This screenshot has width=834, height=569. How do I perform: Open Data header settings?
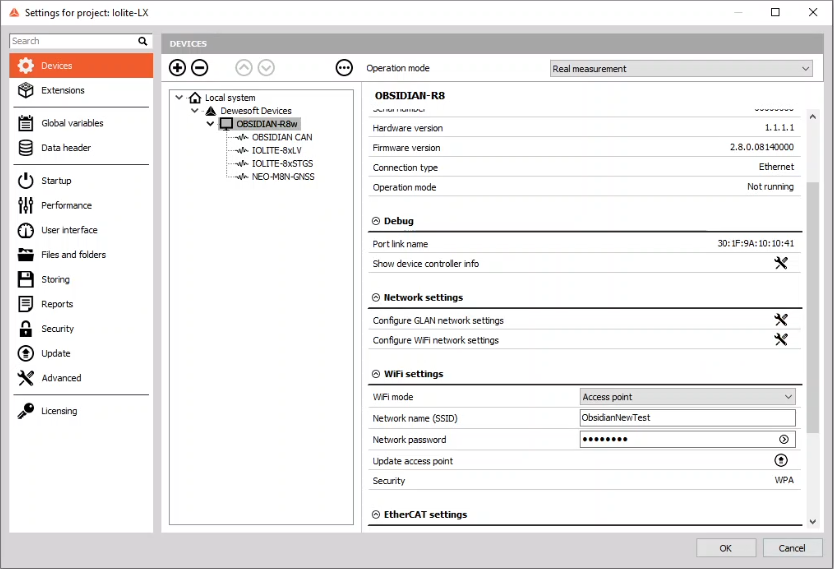81,148
